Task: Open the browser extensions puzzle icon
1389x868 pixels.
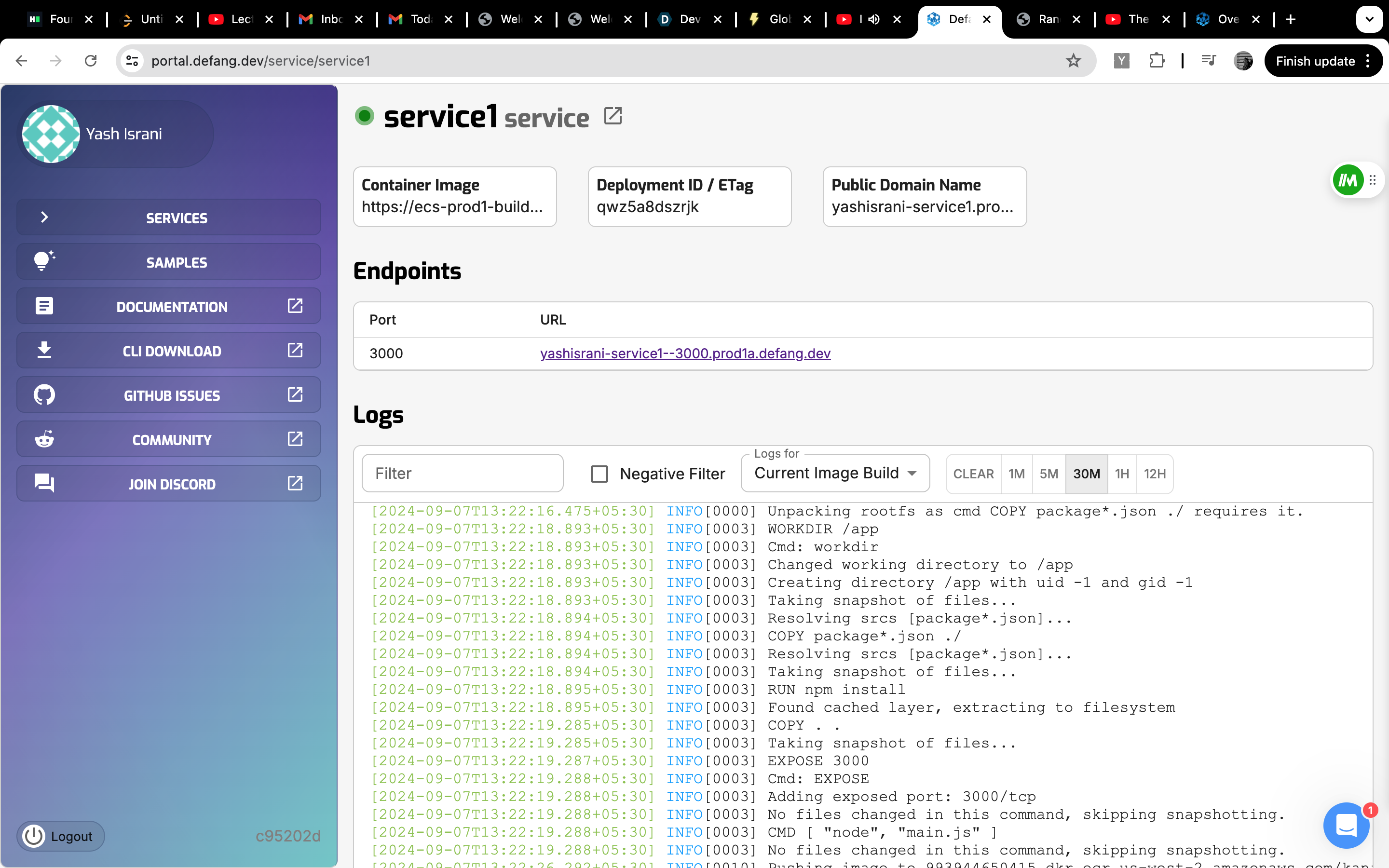Action: point(1157,61)
